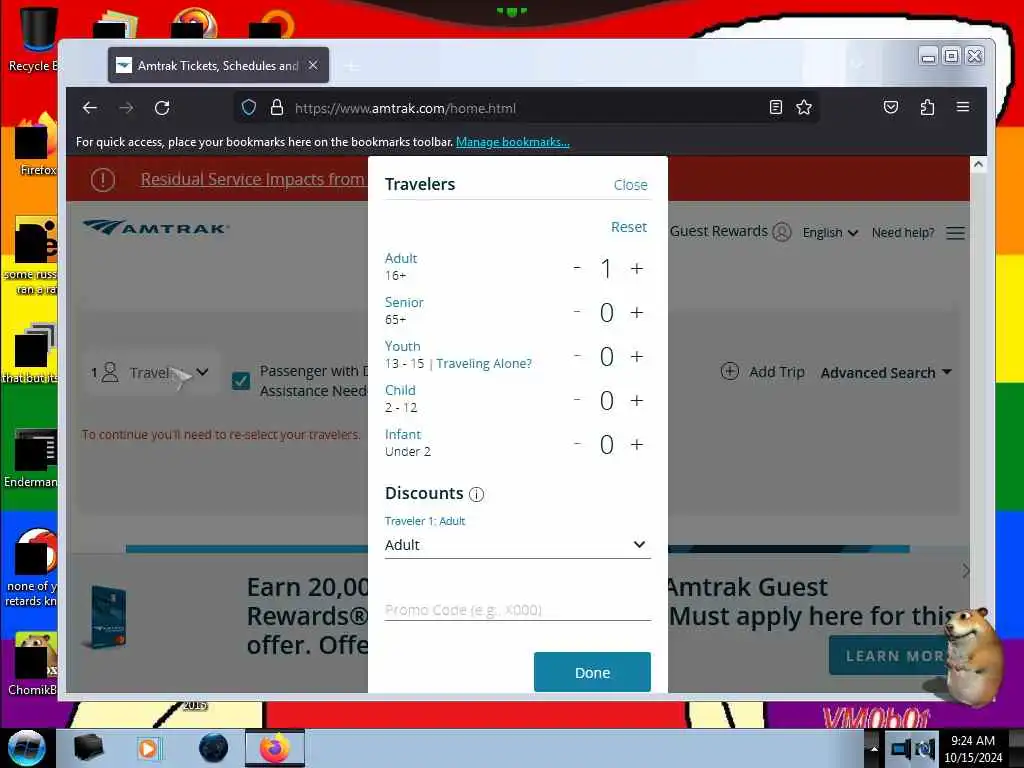This screenshot has width=1024, height=768.
Task: Decrease the Adult traveler count
Action: pyautogui.click(x=577, y=268)
